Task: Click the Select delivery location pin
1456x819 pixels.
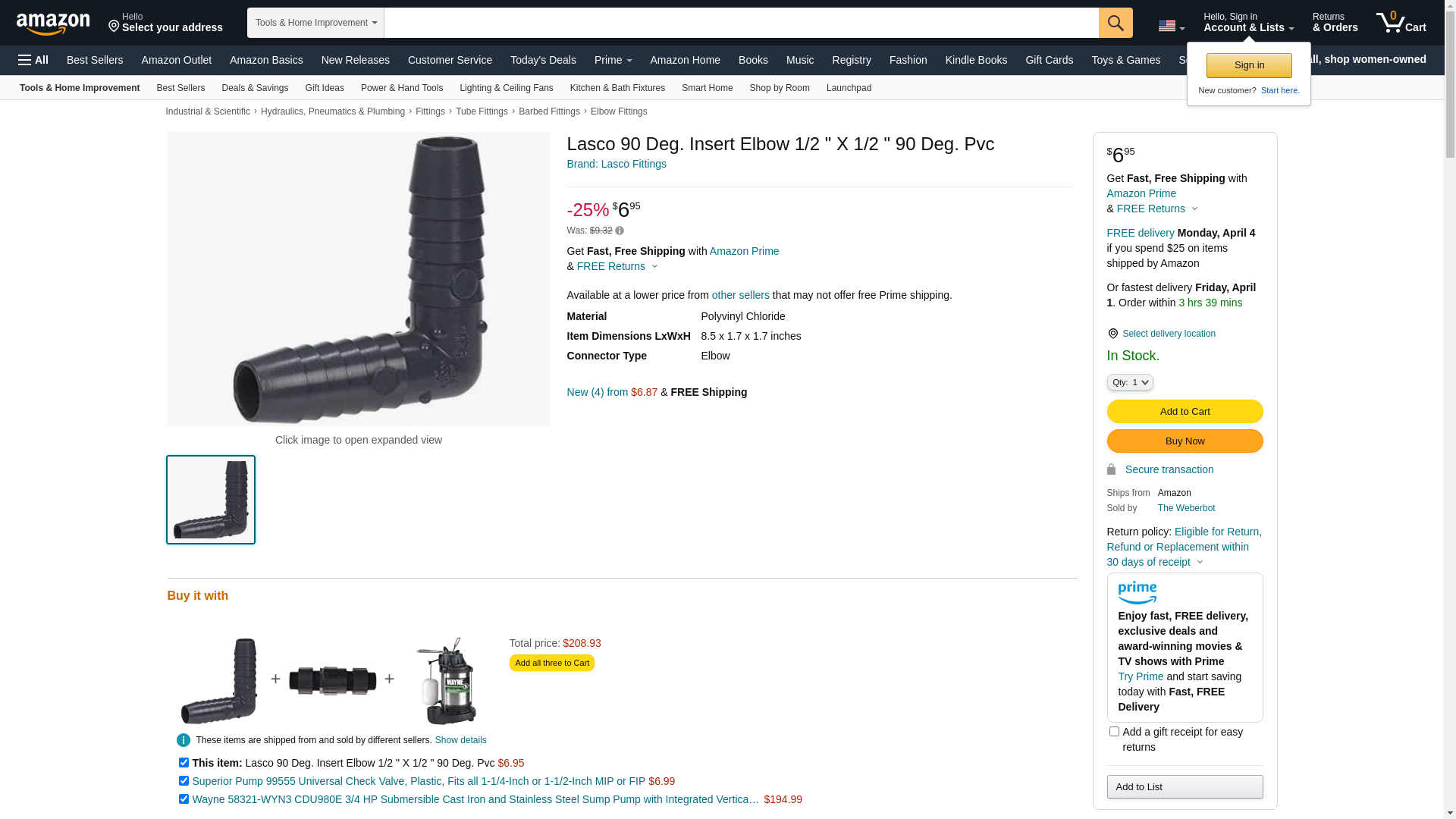Action: tap(1112, 334)
